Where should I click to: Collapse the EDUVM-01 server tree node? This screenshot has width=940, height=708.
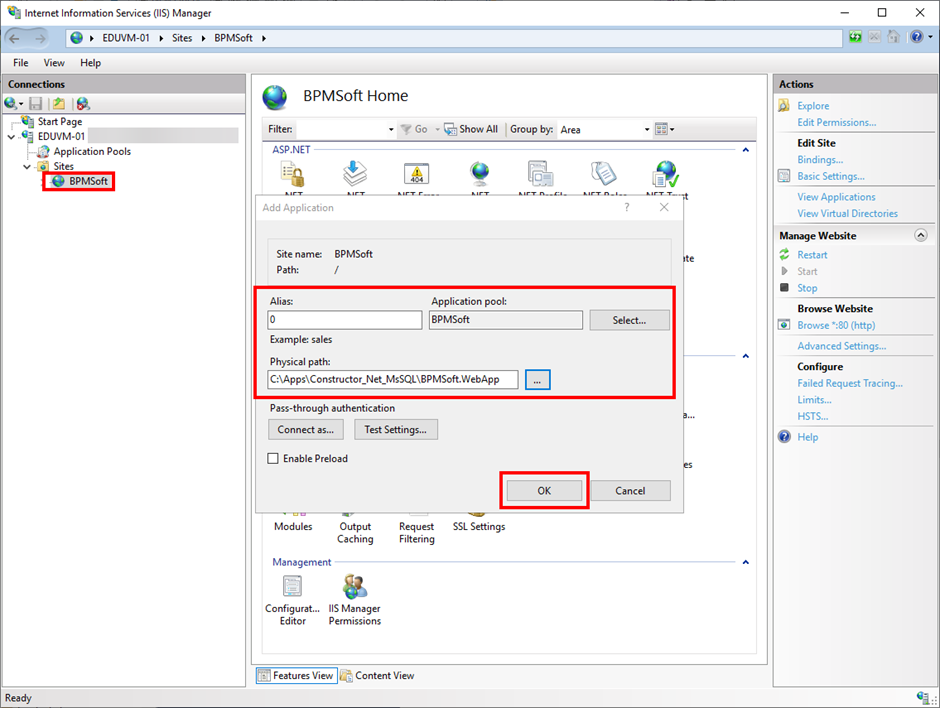pyautogui.click(x=11, y=137)
